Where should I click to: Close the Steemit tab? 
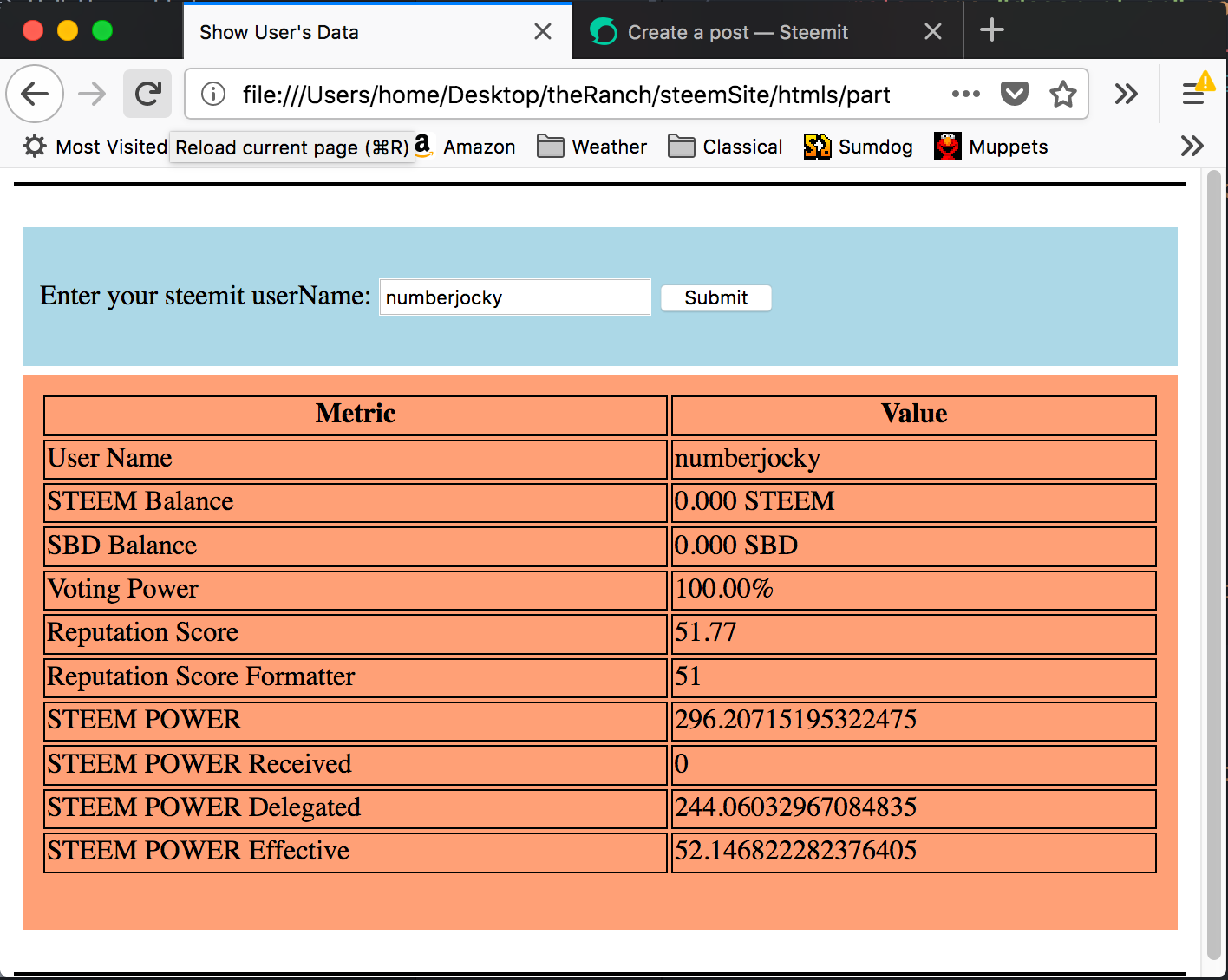click(933, 32)
